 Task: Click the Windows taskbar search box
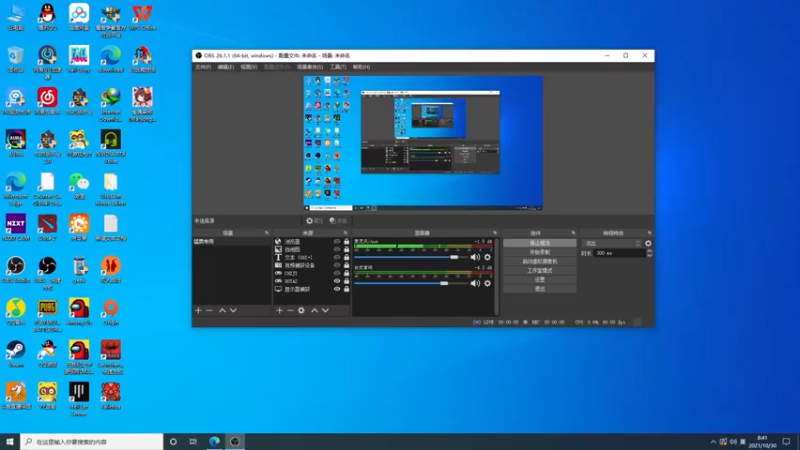[92, 442]
